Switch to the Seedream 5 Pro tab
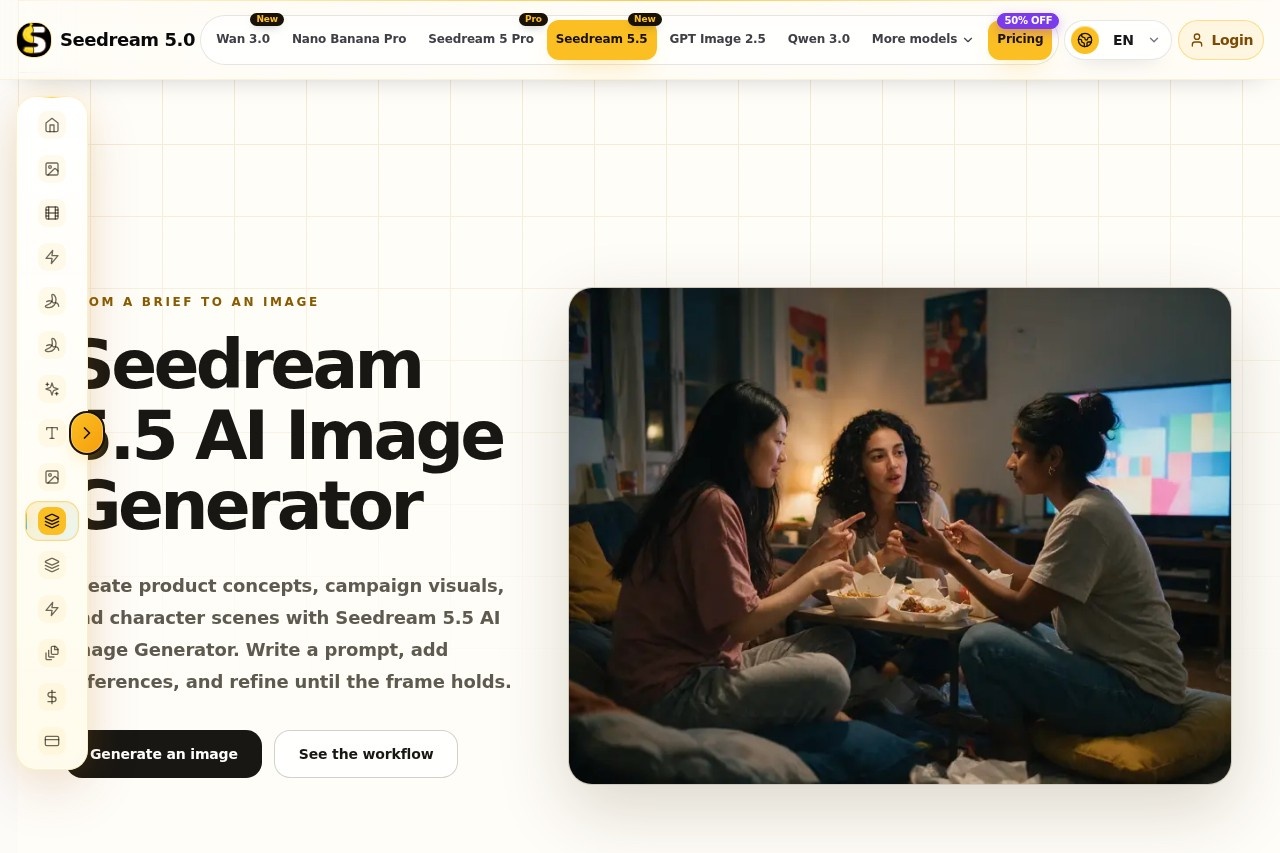 (481, 39)
